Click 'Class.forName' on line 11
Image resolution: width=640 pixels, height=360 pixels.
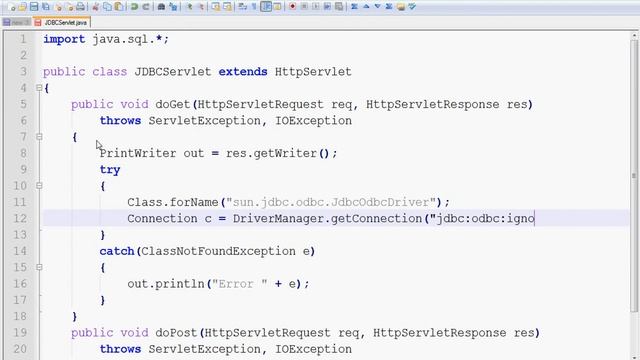click(x=173, y=202)
